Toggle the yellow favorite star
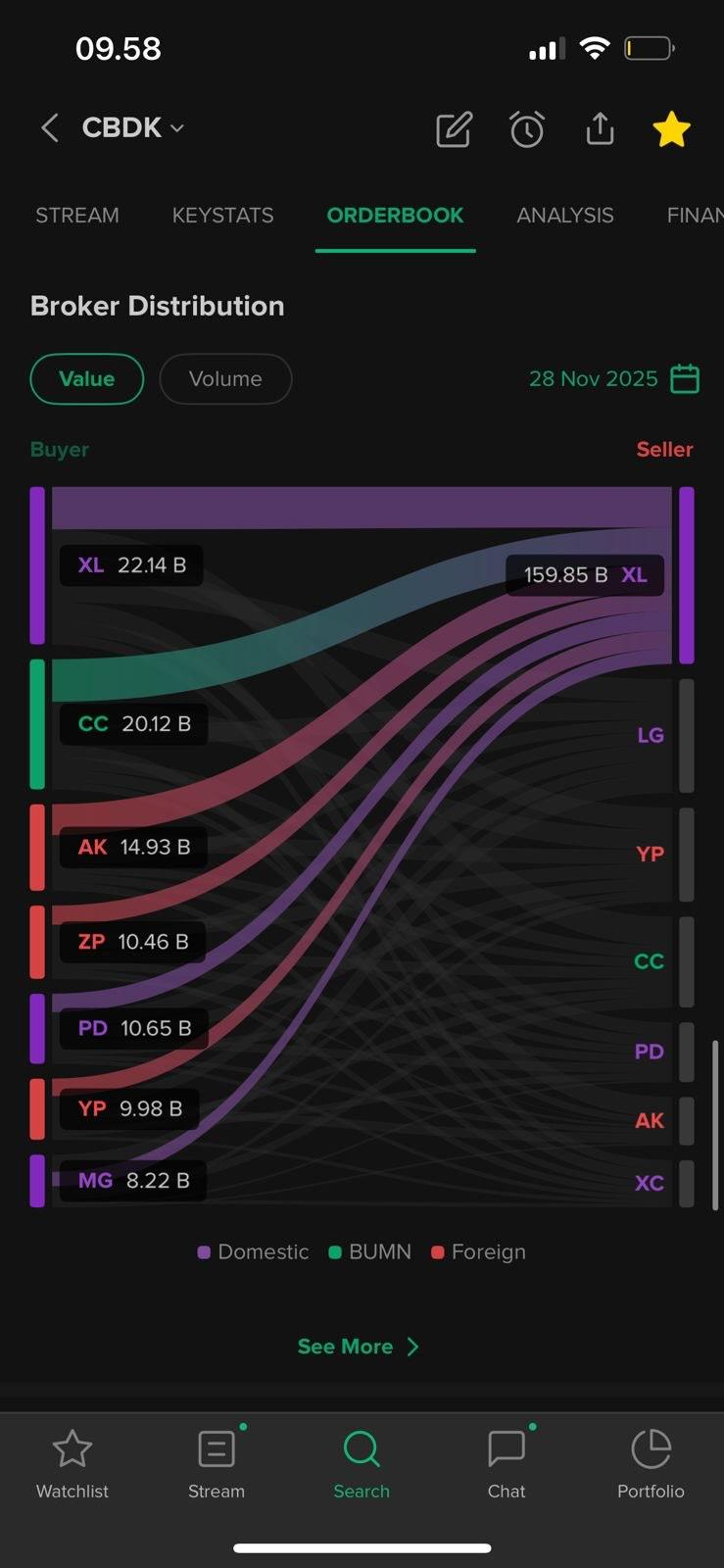 click(x=671, y=129)
